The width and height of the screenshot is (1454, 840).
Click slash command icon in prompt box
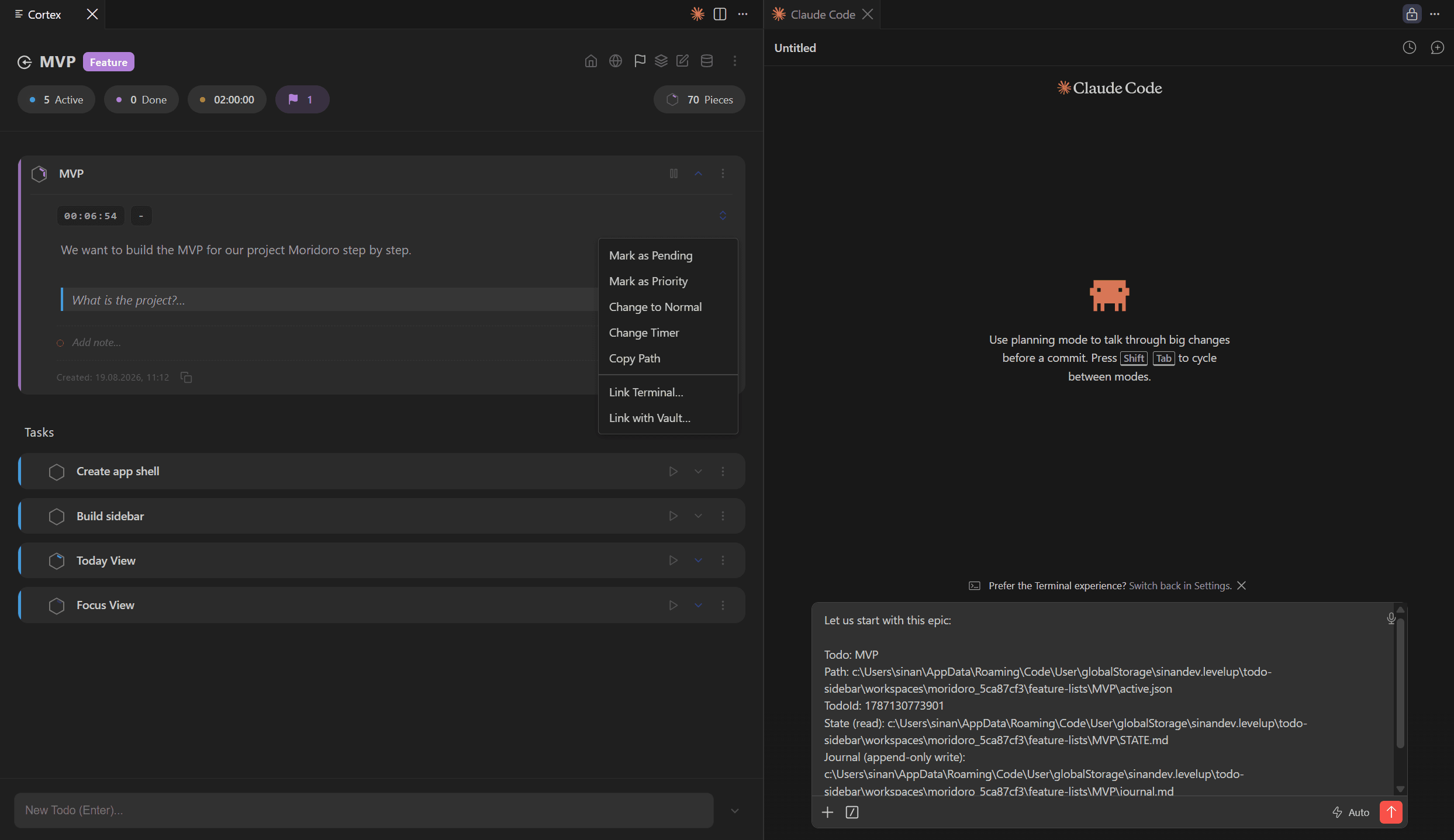coord(852,812)
